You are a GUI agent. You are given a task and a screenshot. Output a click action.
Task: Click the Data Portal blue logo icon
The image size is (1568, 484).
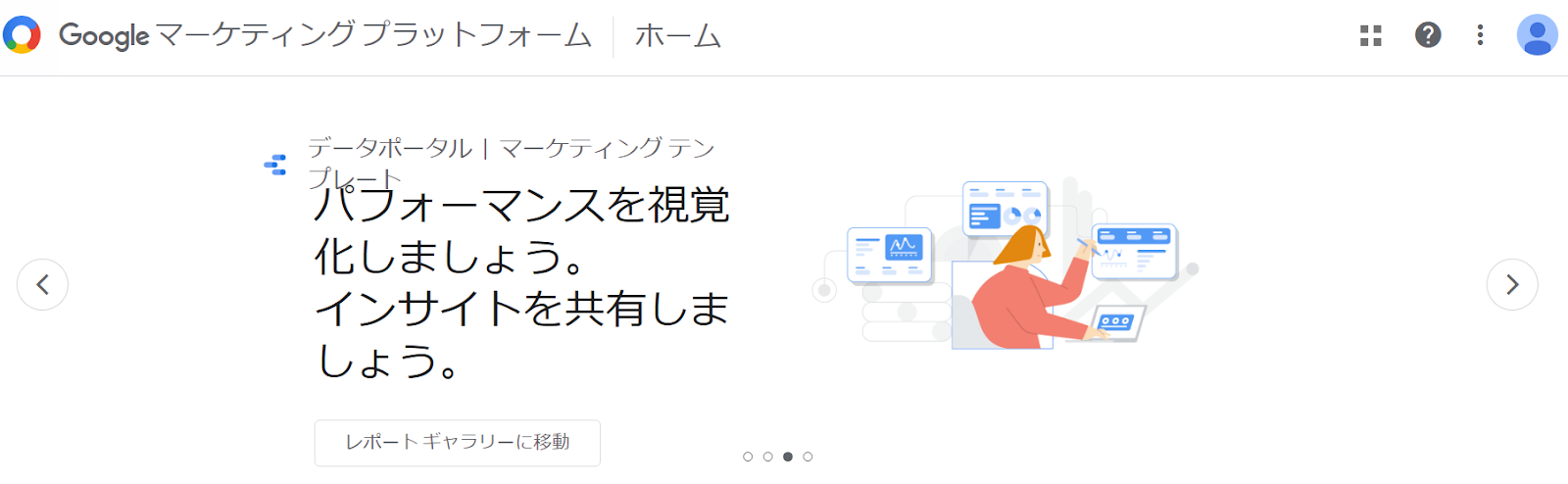pyautogui.click(x=275, y=165)
